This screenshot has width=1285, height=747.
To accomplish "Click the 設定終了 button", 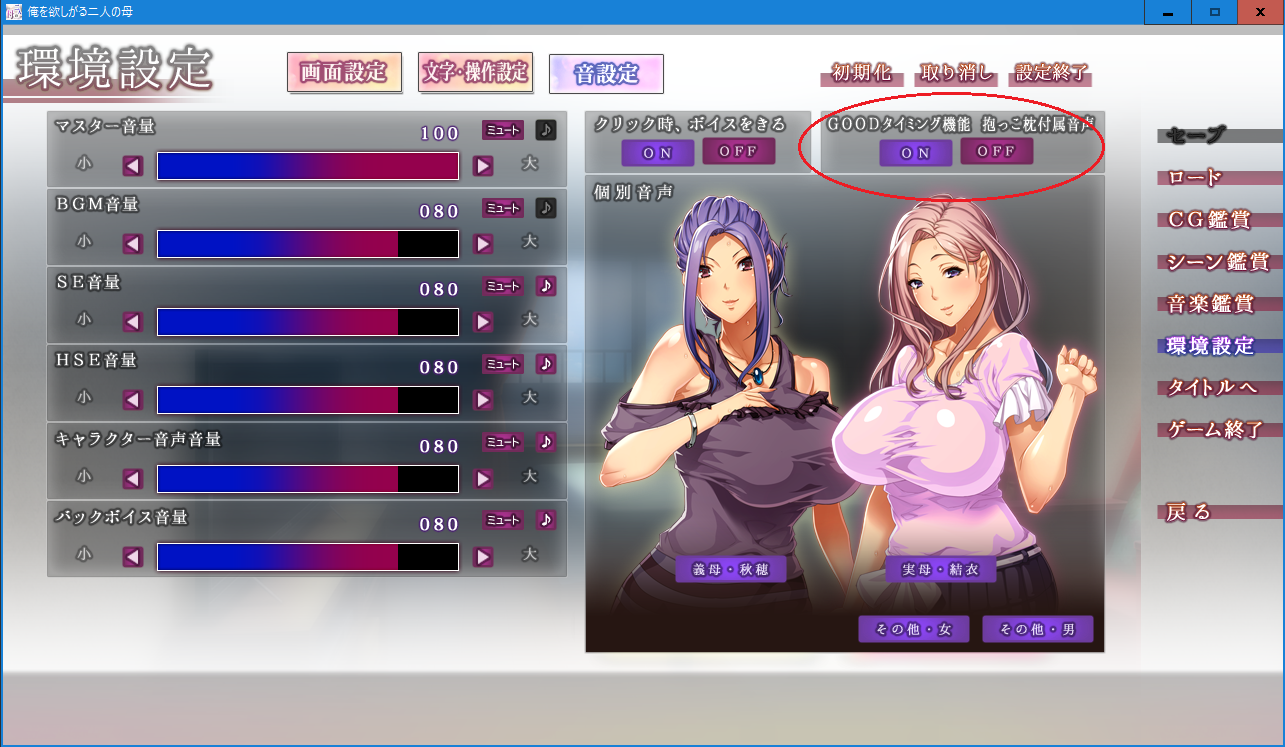I will pos(1050,73).
